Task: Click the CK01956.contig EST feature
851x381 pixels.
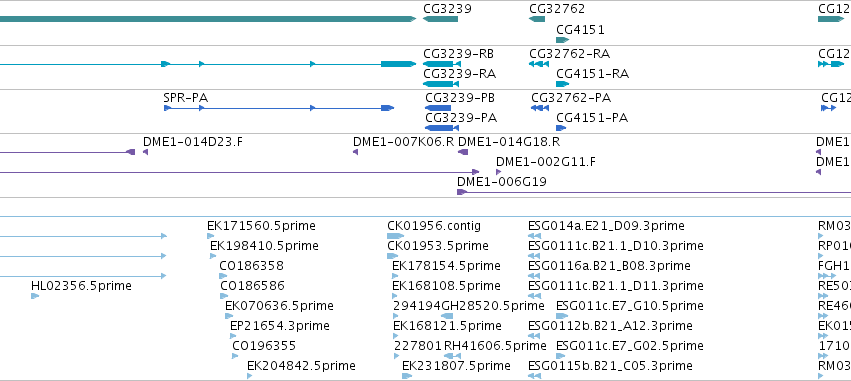Action: (x=395, y=236)
